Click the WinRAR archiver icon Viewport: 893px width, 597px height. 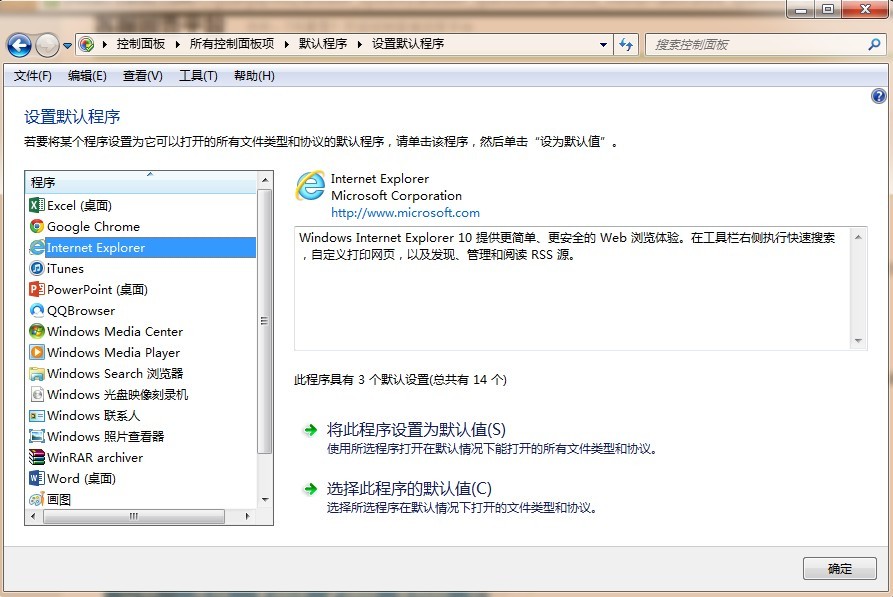pos(36,457)
